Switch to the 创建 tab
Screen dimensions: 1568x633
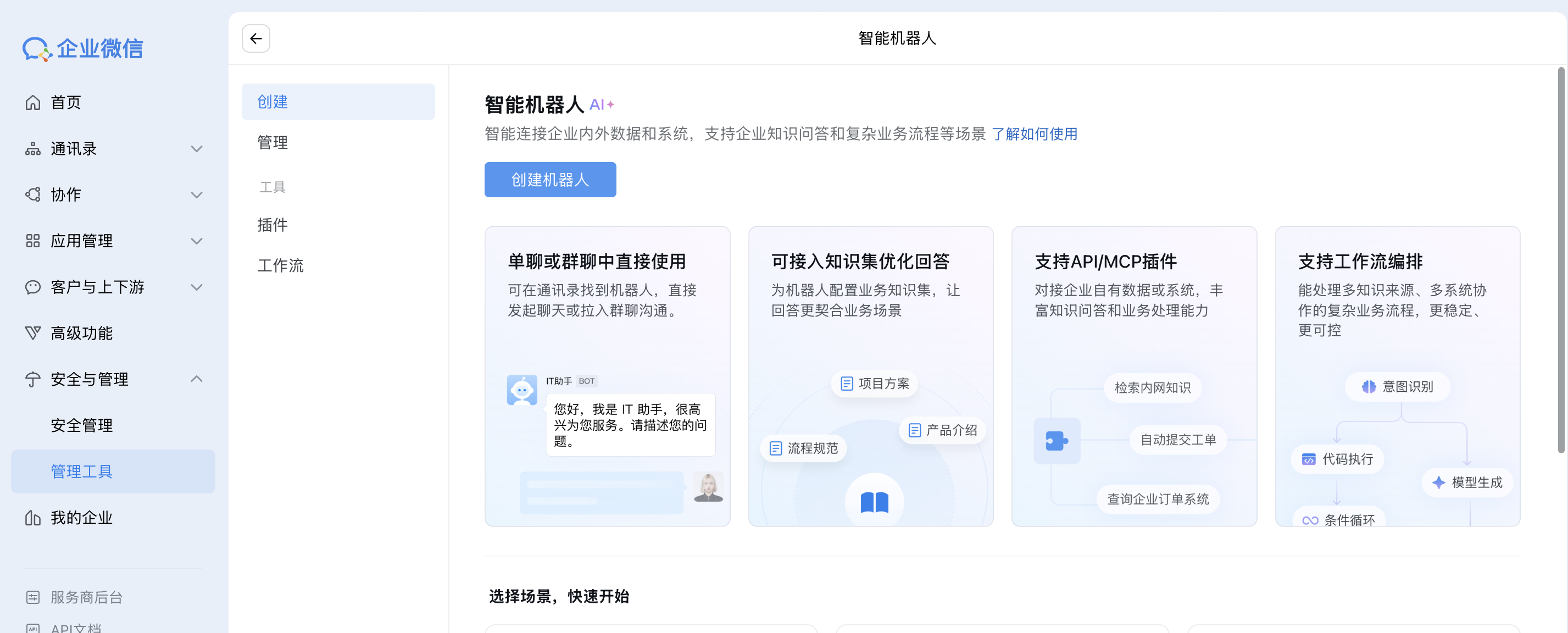(338, 102)
